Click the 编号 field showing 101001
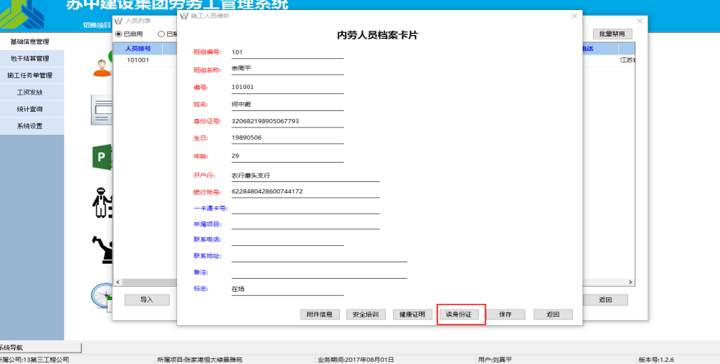Image resolution: width=720 pixels, height=364 pixels. [x=287, y=87]
